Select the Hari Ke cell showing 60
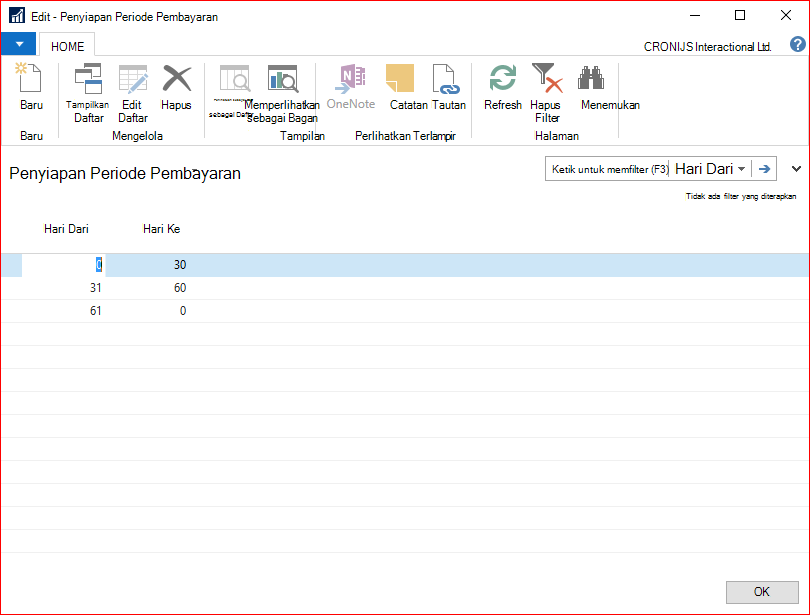The image size is (810, 615). pos(146,288)
